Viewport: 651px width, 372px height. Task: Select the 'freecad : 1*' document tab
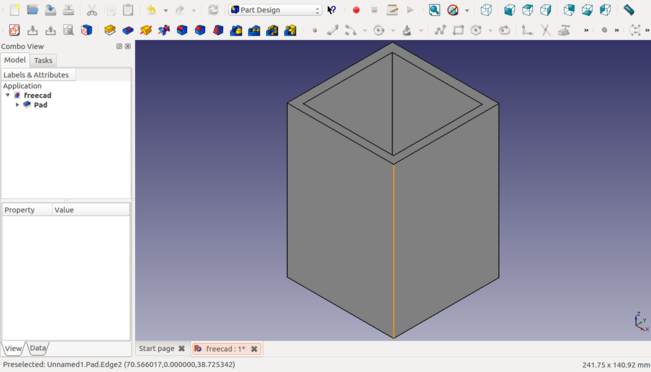coord(225,349)
